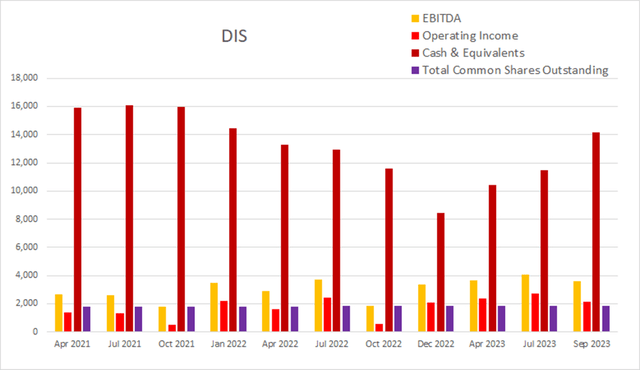Select the Oct 2022 yellow EBITDA bar
The image size is (640, 370).
pos(370,319)
